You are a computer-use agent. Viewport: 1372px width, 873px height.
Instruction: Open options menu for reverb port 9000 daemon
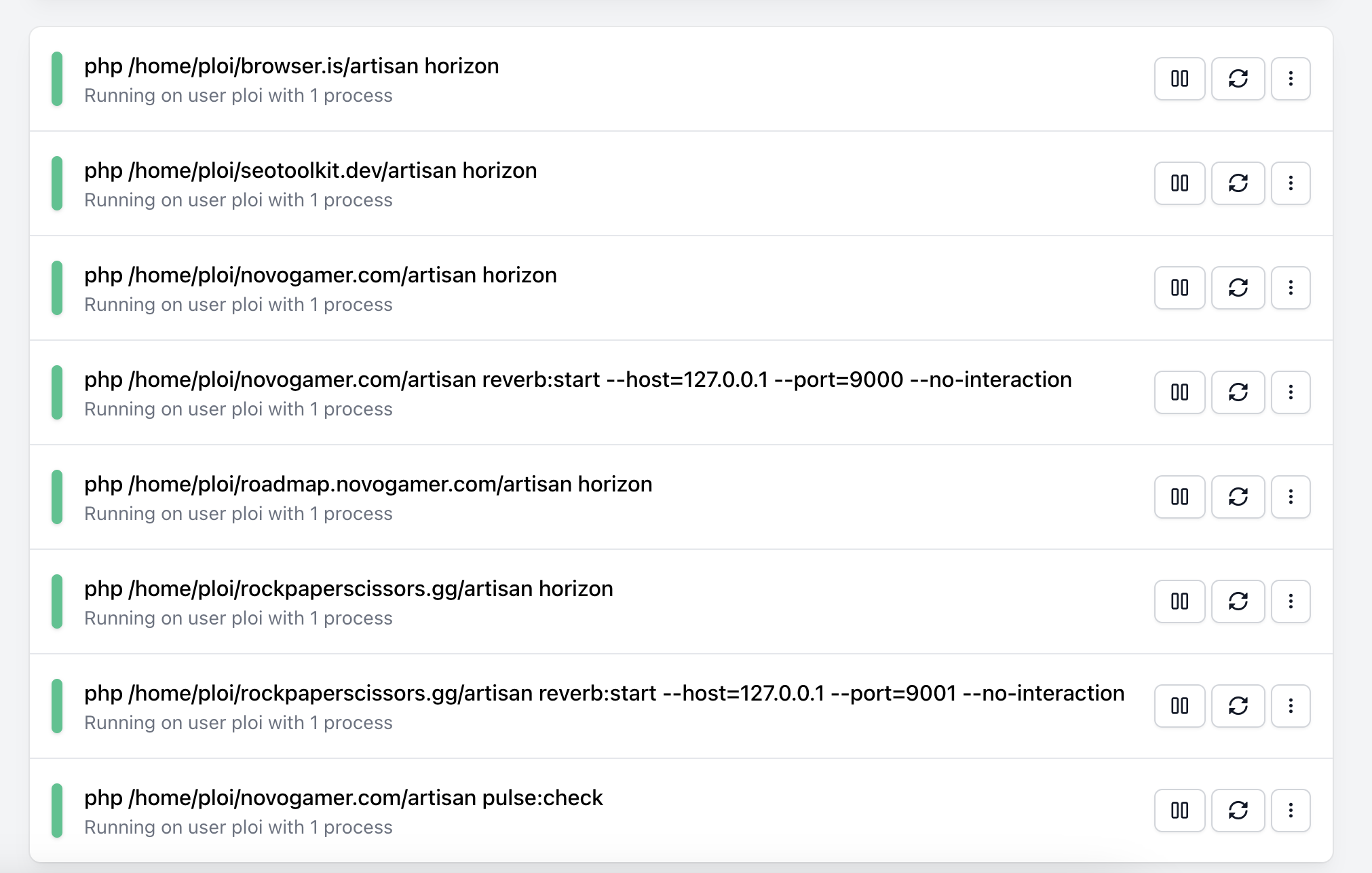(1291, 392)
